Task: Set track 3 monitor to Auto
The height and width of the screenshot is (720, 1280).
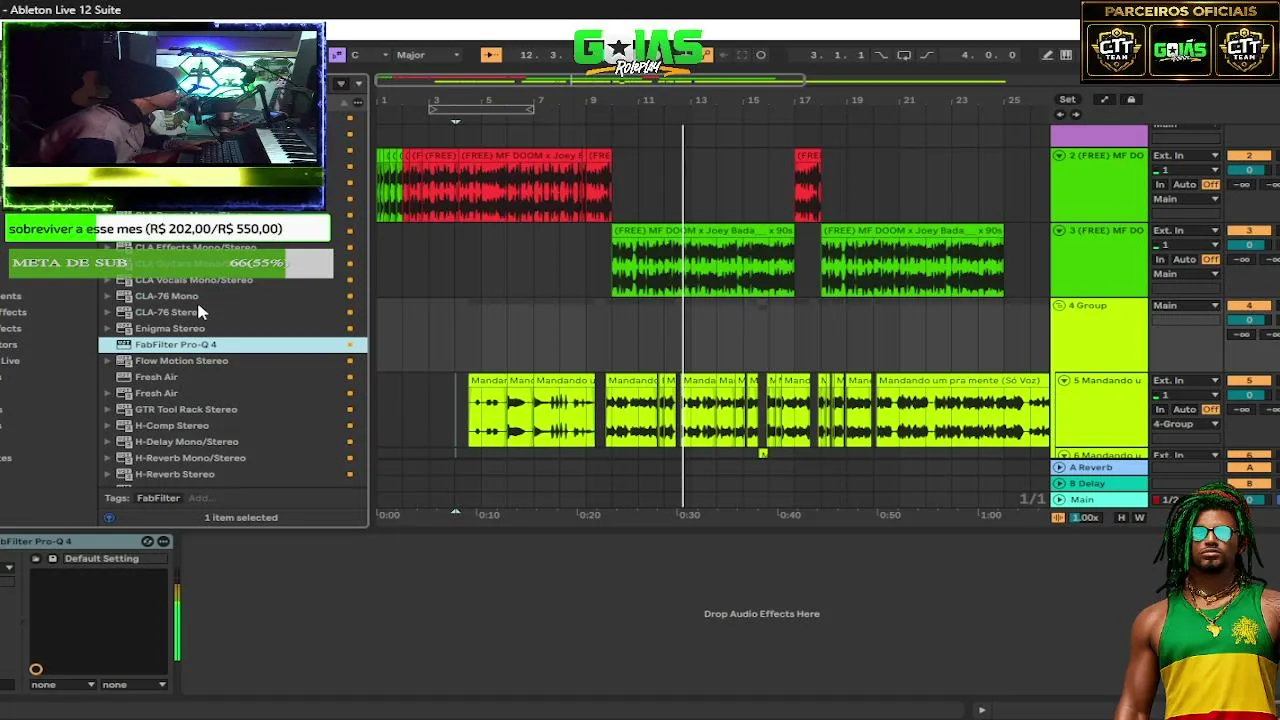Action: coord(1184,260)
